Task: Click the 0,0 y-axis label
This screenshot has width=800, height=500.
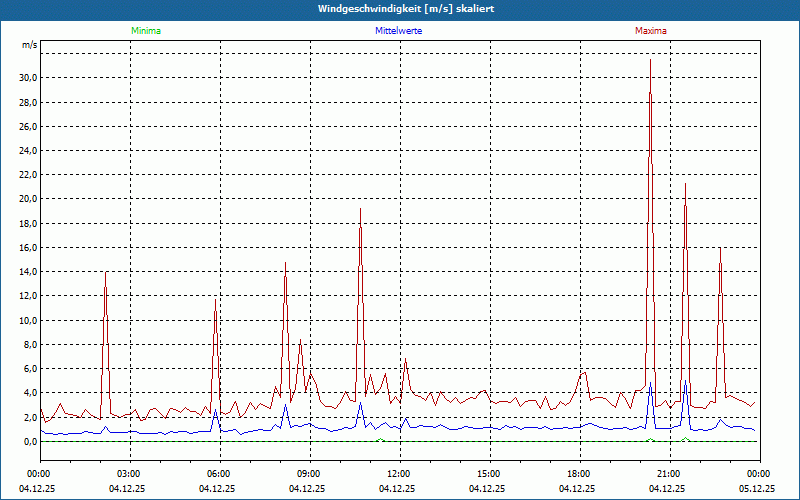Action: [x=30, y=441]
